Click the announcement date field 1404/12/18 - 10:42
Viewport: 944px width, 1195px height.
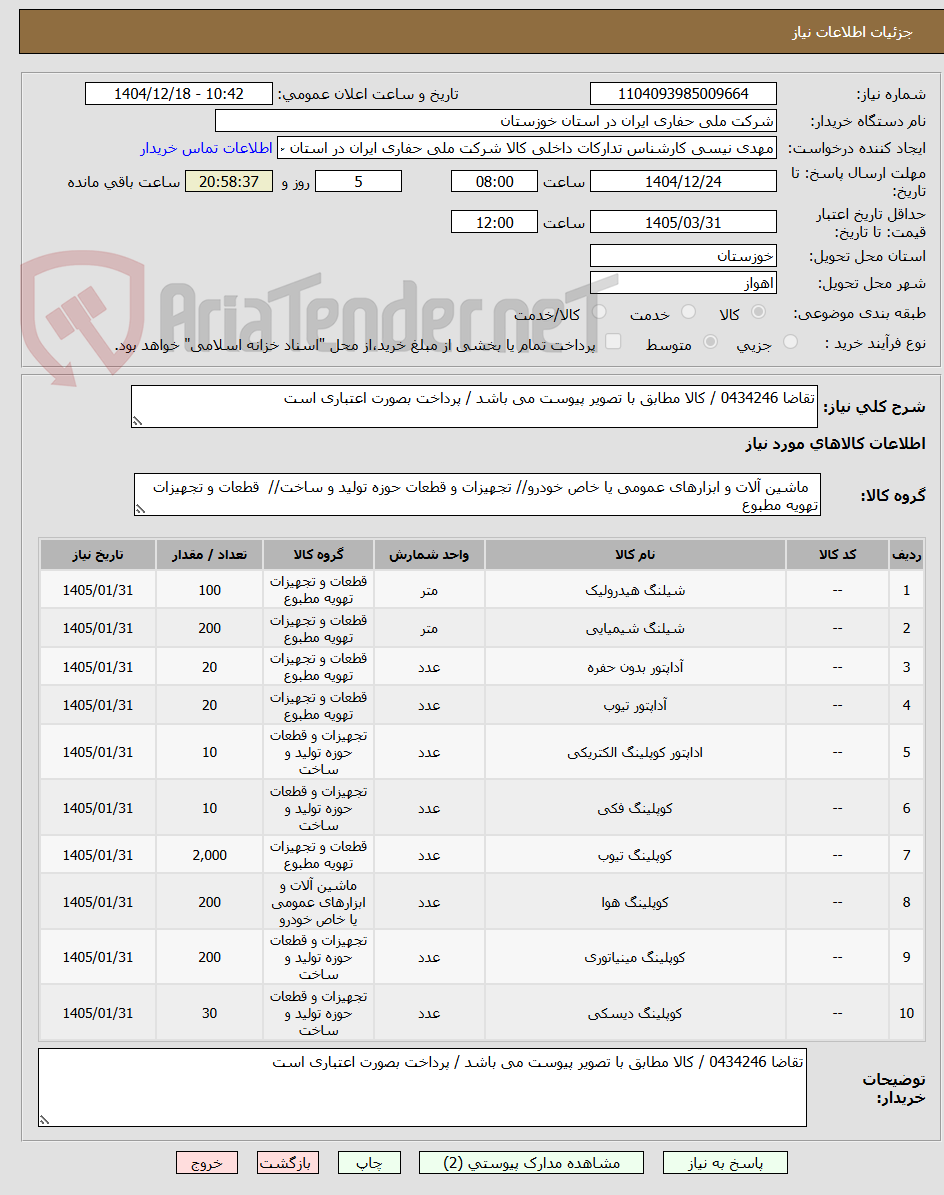click(179, 94)
